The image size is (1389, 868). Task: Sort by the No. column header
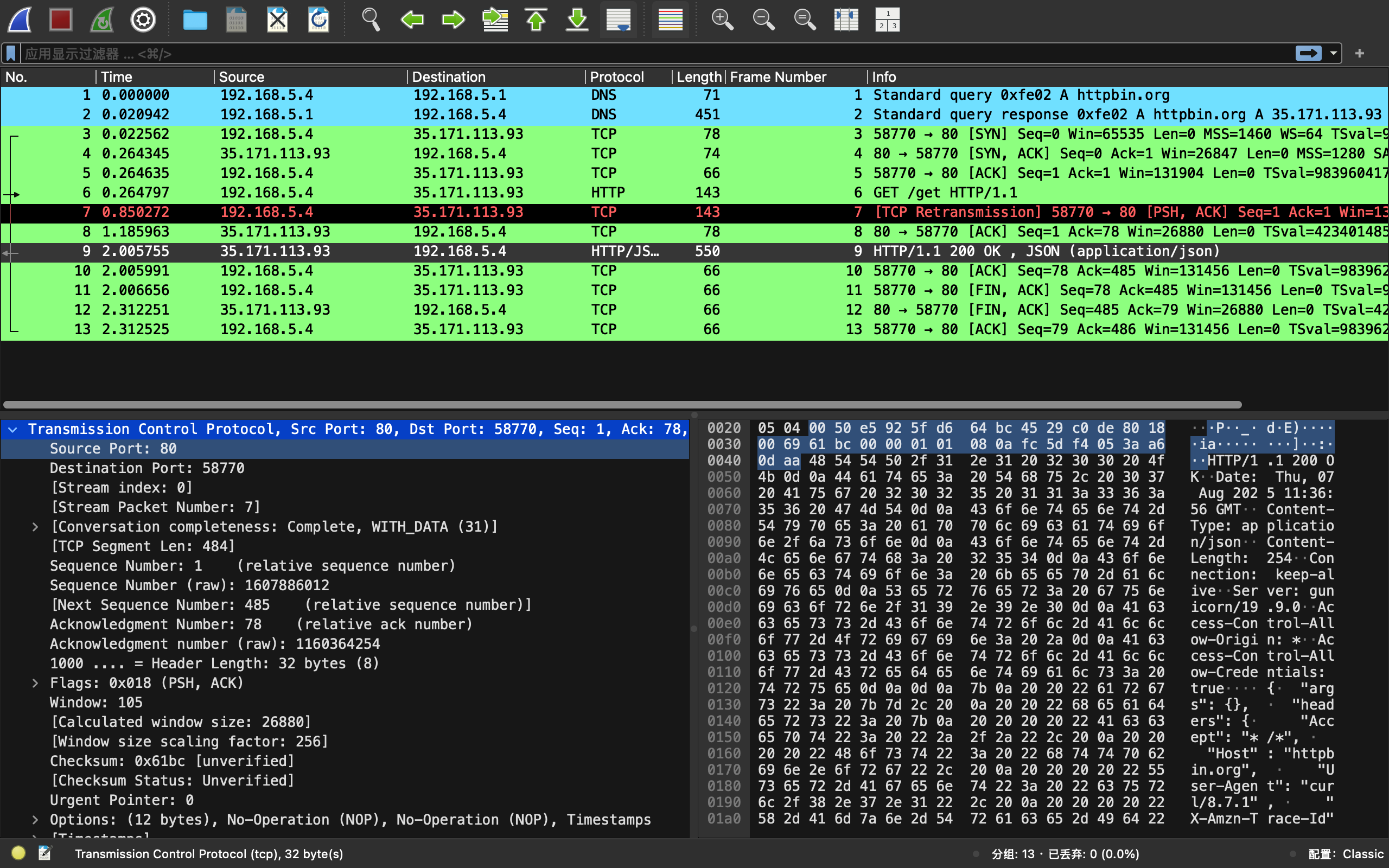pyautogui.click(x=48, y=77)
